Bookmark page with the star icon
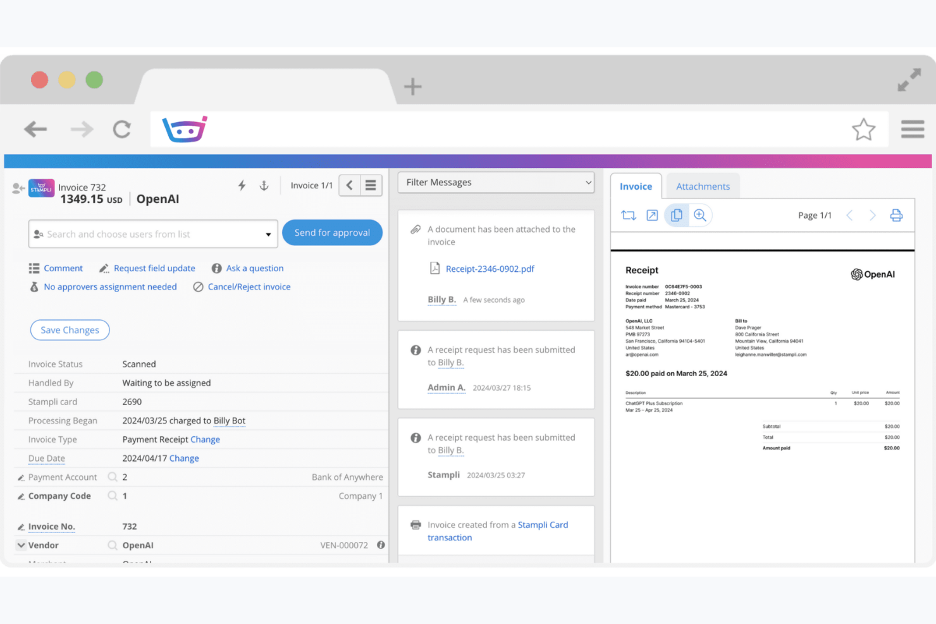 [863, 130]
